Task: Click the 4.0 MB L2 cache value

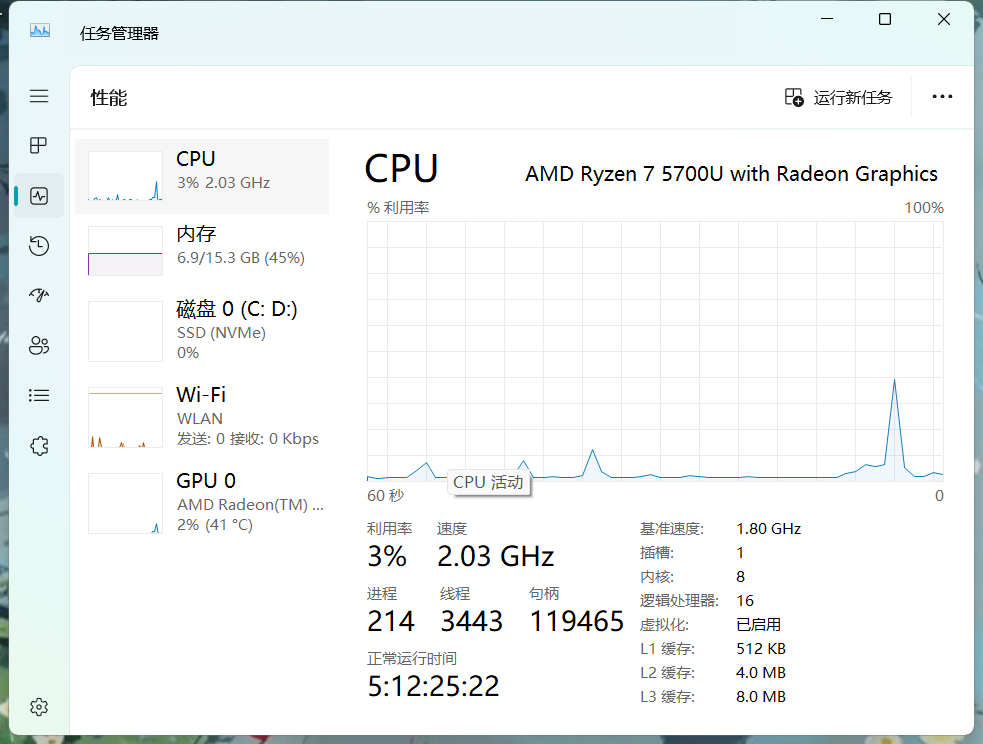Action: coord(761,673)
